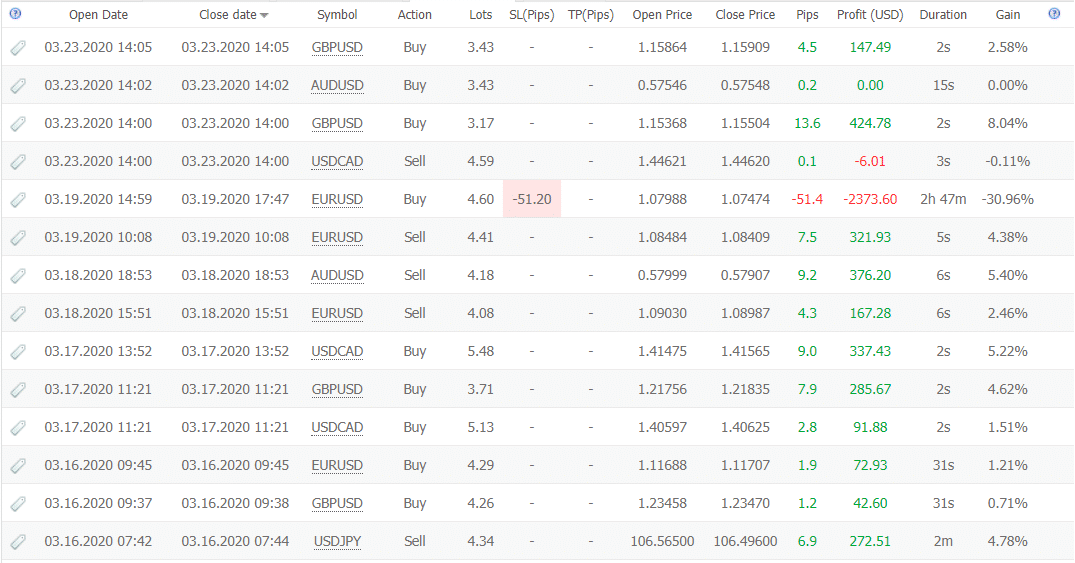Sort table by Profit (USD) column
This screenshot has height=563, width=1075.
(870, 15)
